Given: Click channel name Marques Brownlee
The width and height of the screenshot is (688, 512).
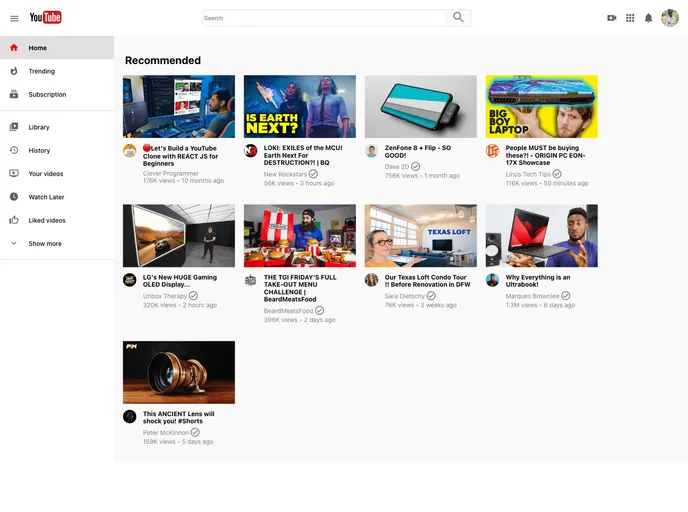Looking at the screenshot, I should (532, 296).
